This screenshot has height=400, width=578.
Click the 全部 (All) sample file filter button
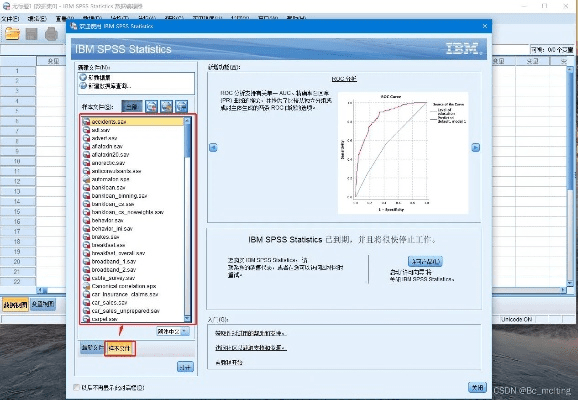(132, 107)
